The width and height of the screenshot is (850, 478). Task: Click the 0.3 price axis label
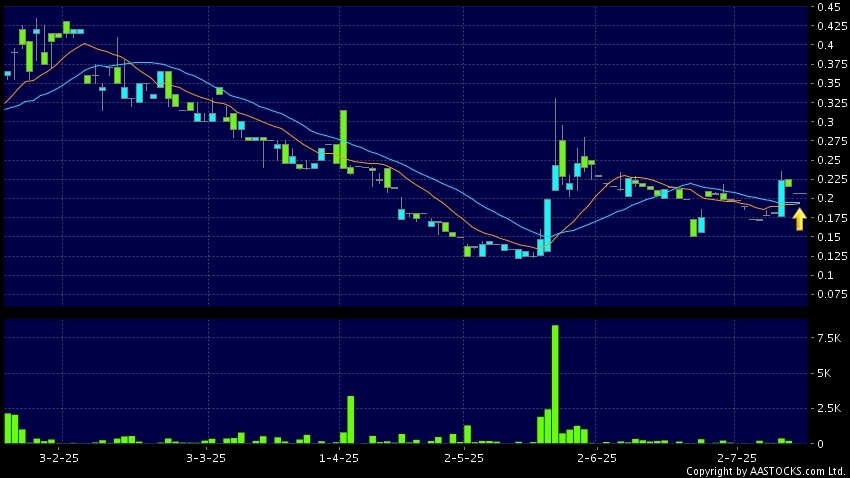[x=825, y=122]
